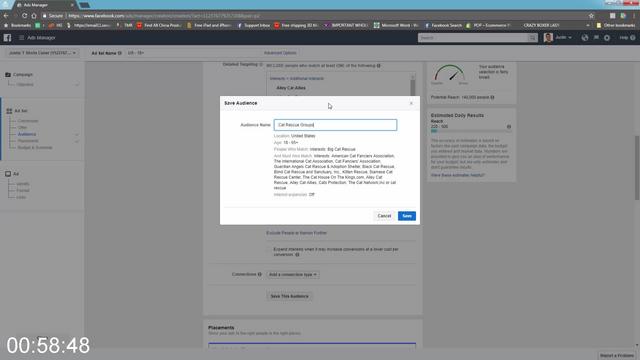The width and height of the screenshot is (640, 360).
Task: Select Placements under Ad Set
Action: [x=28, y=141]
